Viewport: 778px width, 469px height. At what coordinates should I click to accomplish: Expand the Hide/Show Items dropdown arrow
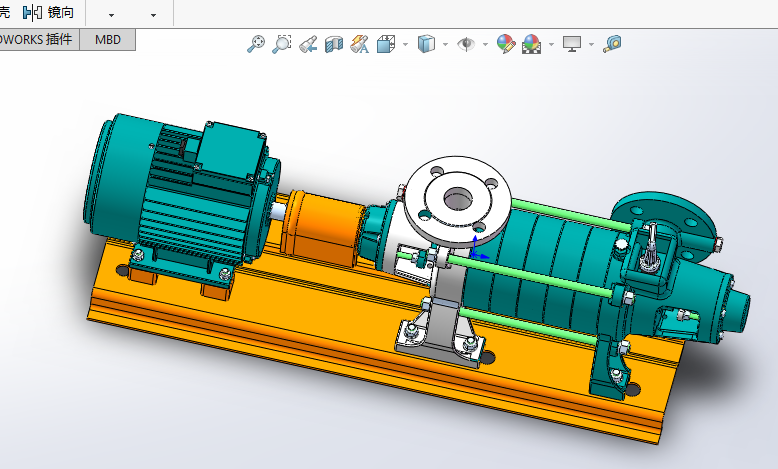485,45
